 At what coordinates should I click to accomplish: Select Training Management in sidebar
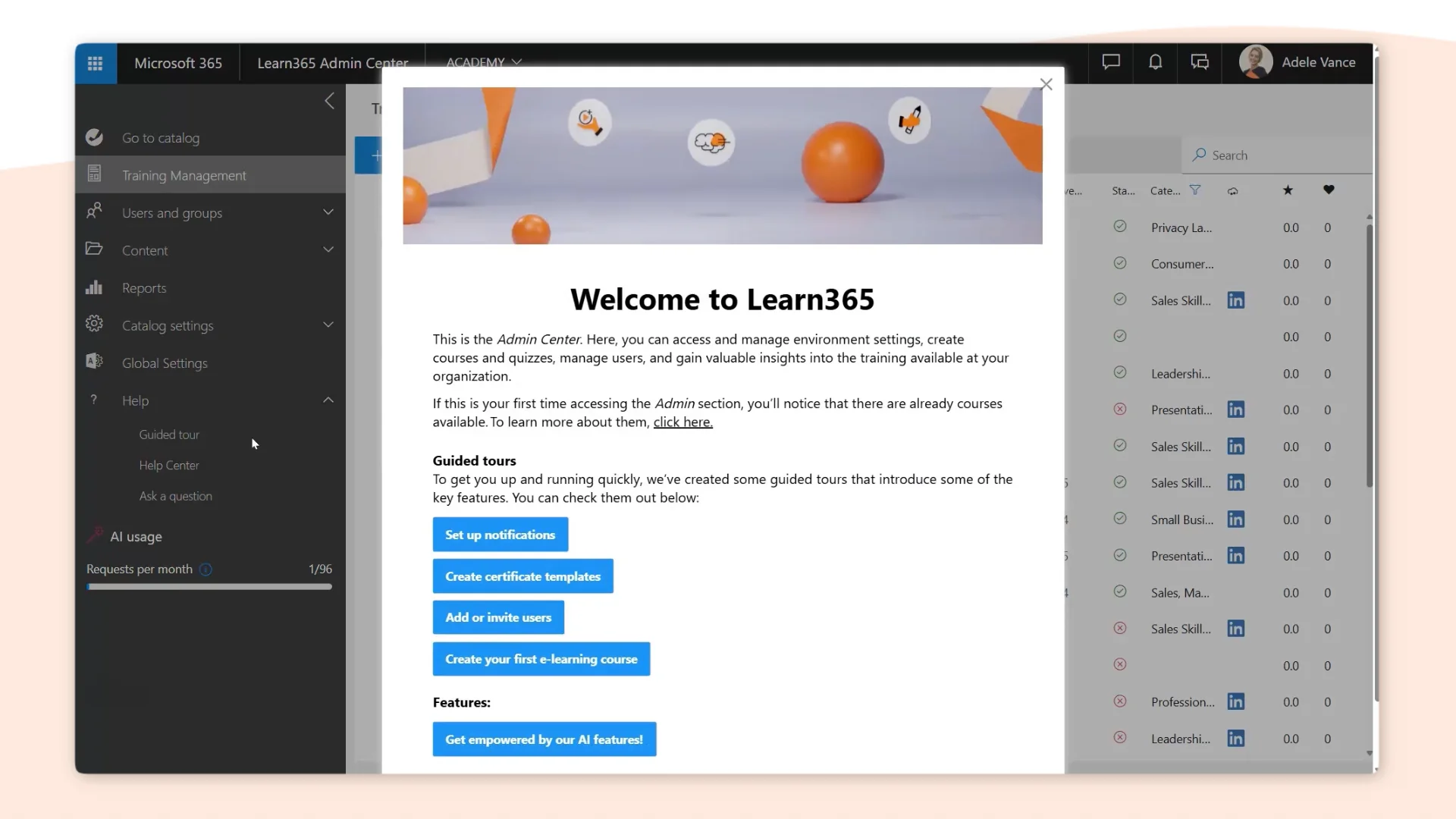210,174
